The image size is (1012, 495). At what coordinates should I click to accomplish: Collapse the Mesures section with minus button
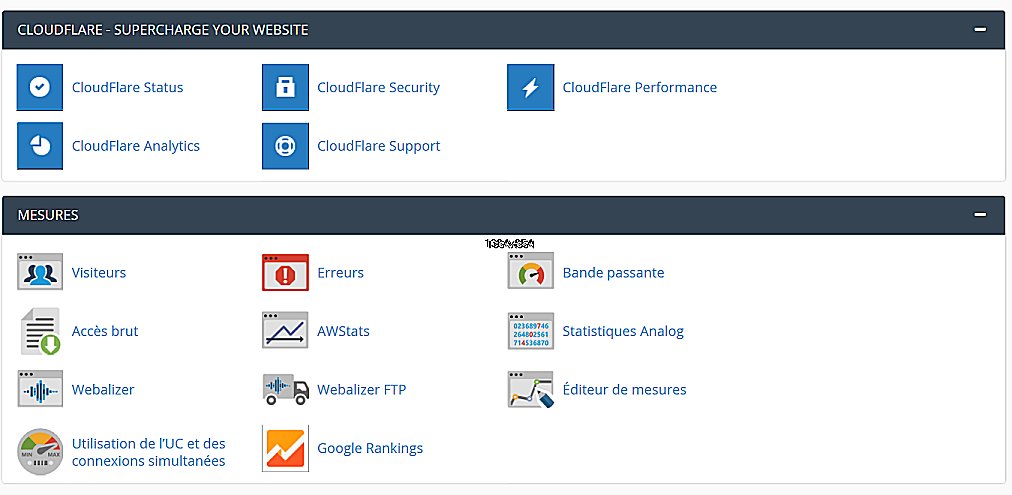980,215
